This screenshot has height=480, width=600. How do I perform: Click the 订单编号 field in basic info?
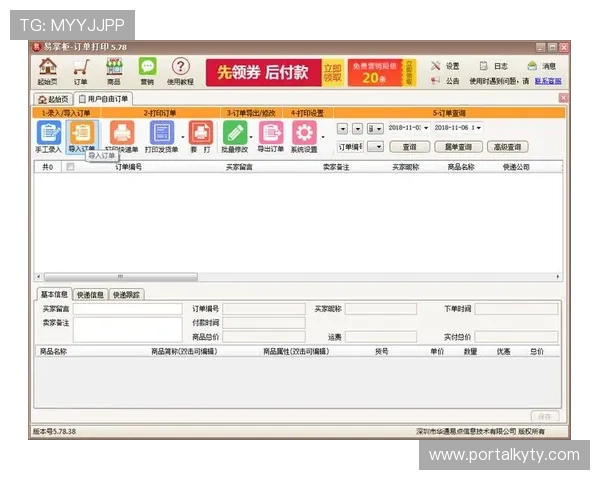click(264, 309)
